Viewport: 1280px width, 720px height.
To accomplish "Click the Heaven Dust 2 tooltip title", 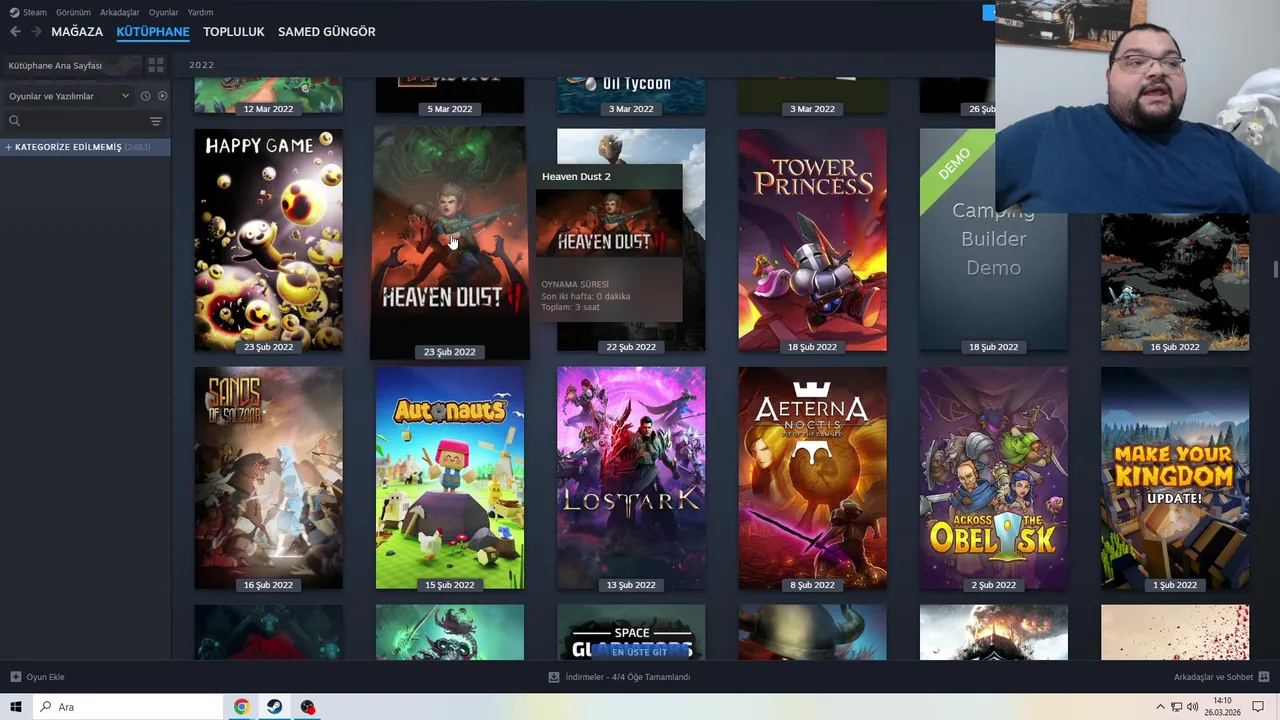I will point(576,176).
